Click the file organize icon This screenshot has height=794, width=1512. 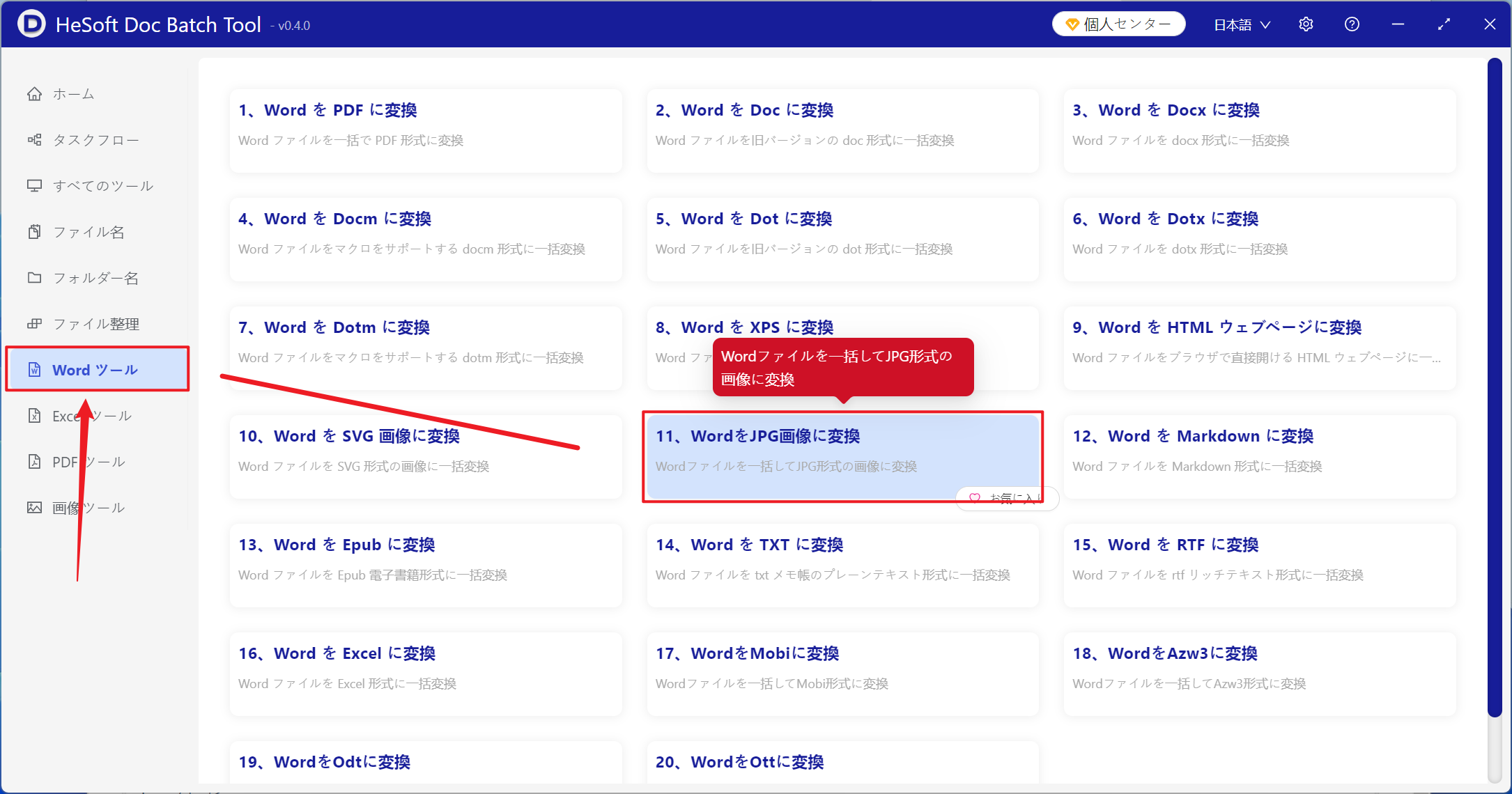[x=34, y=323]
